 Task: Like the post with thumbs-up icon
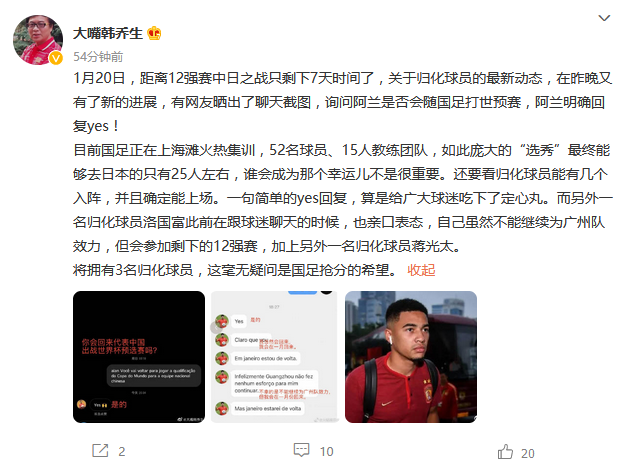(505, 452)
